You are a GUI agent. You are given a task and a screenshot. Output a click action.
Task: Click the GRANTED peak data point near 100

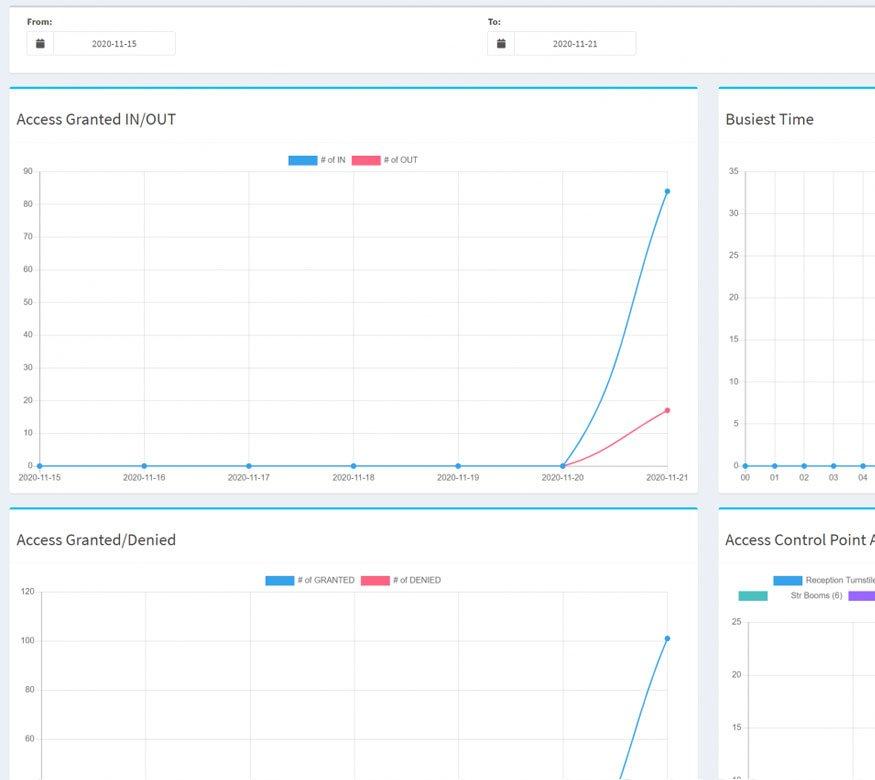(667, 636)
